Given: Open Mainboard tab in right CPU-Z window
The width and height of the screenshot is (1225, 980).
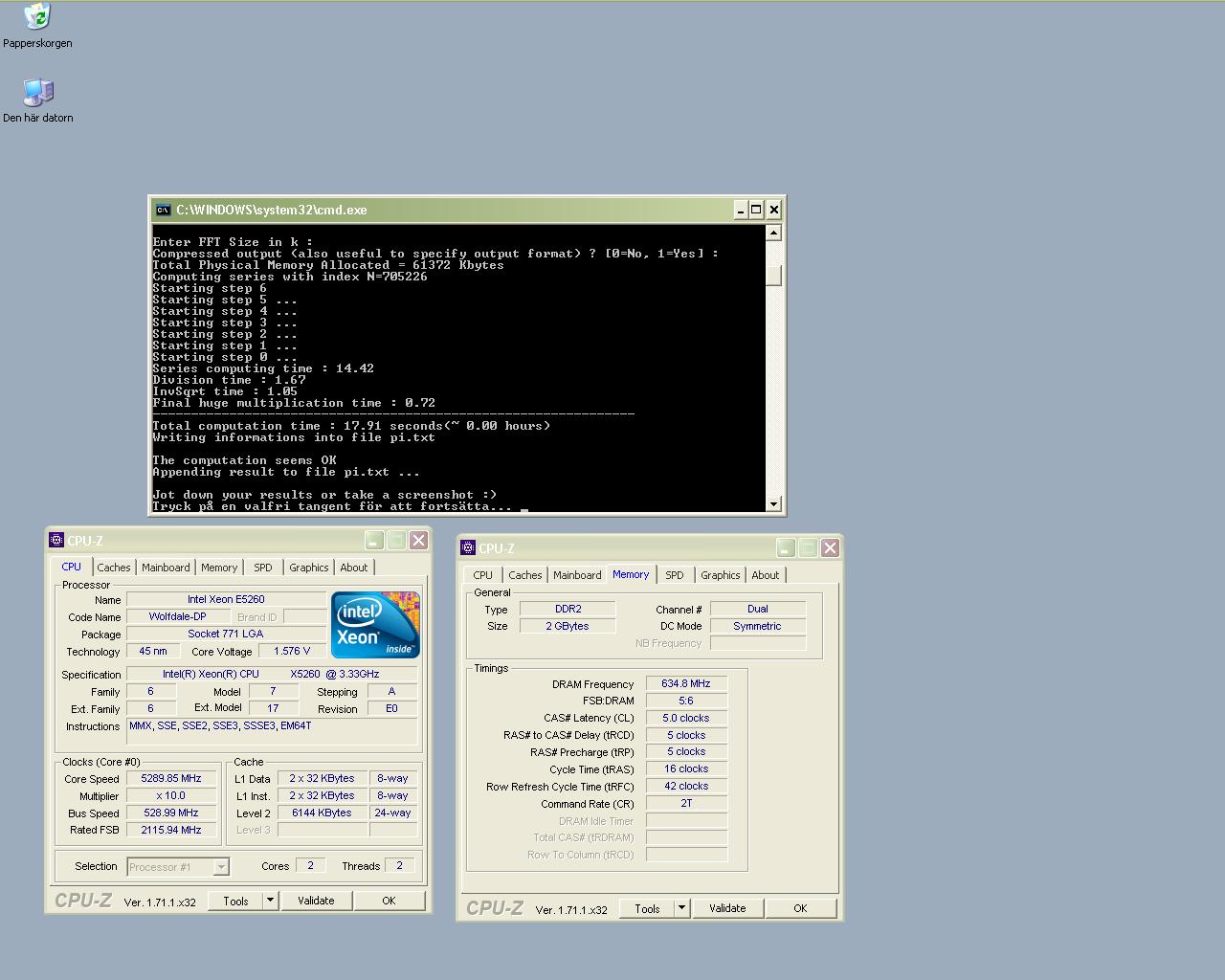Looking at the screenshot, I should (x=577, y=575).
